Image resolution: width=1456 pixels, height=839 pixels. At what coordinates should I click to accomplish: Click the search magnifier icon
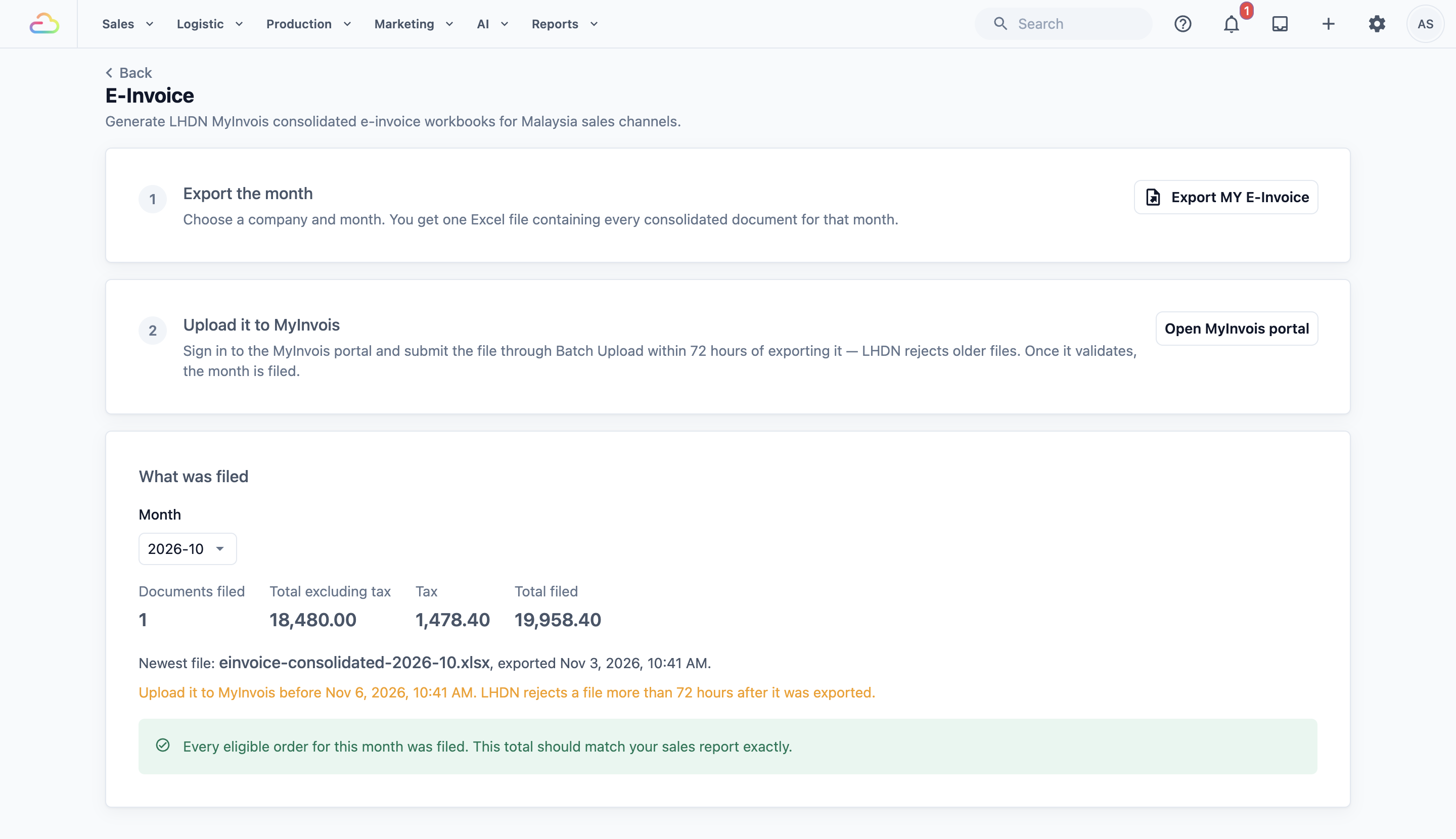pos(1000,24)
